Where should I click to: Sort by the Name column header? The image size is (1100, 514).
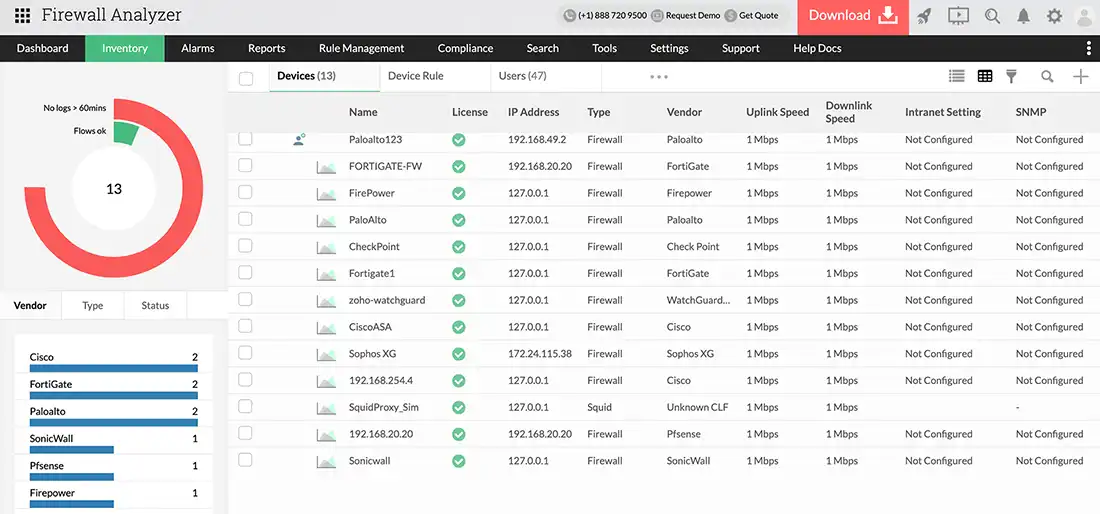click(x=363, y=112)
